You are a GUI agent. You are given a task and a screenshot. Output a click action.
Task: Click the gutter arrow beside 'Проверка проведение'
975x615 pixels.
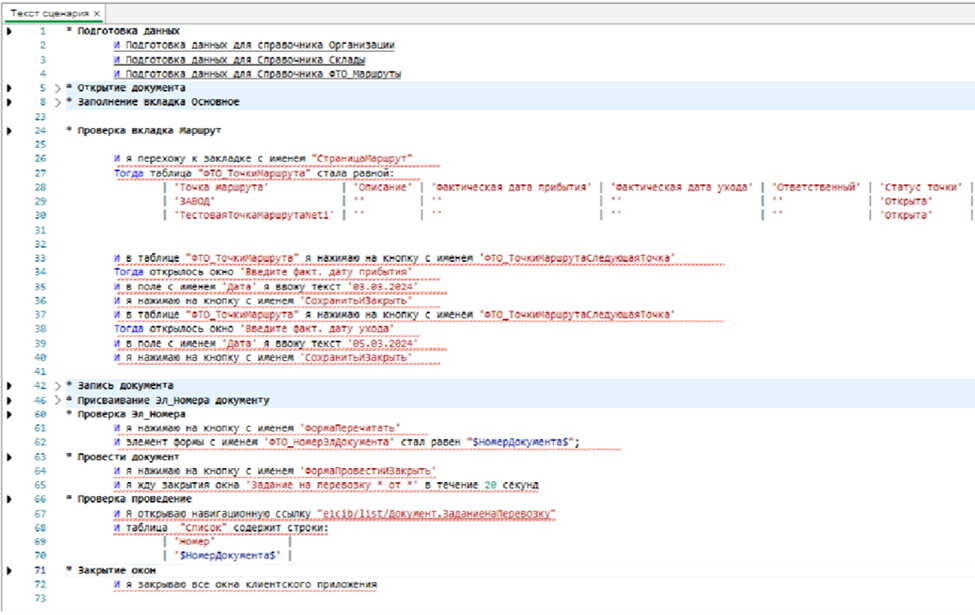coord(8,498)
